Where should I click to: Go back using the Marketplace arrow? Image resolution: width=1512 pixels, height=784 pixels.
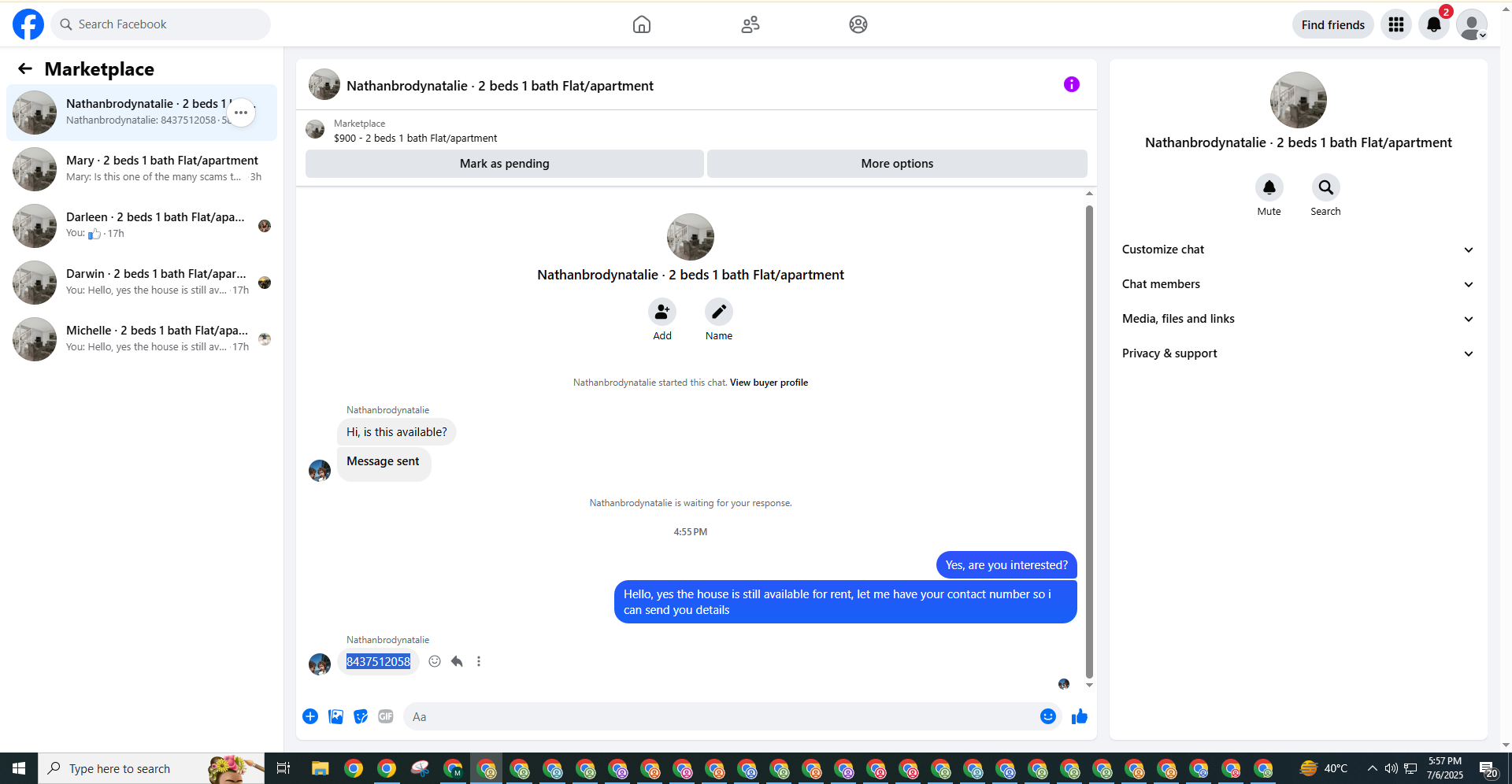click(25, 68)
